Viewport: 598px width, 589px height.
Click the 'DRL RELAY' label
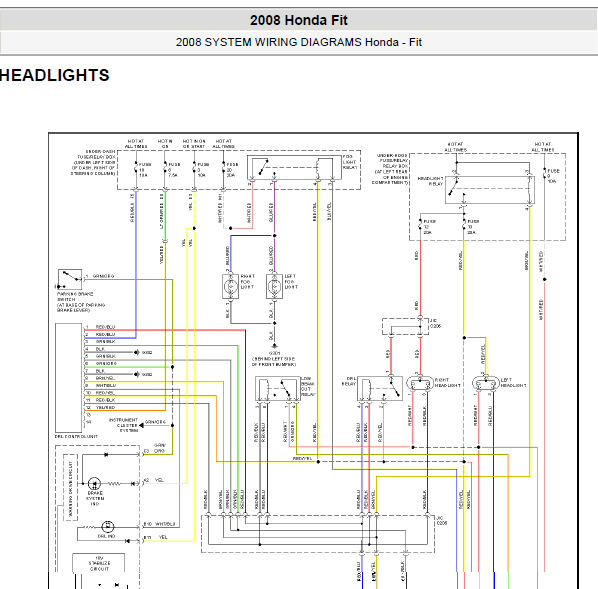point(349,381)
